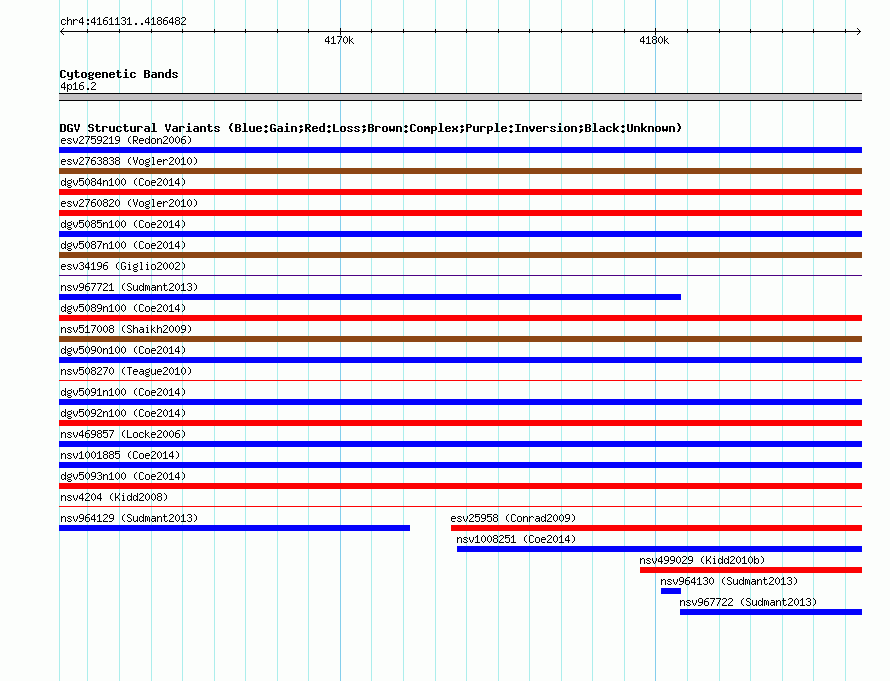The width and height of the screenshot is (890, 681).
Task: Select the nsv508270 (Teague2010) label
Action: tap(125, 371)
